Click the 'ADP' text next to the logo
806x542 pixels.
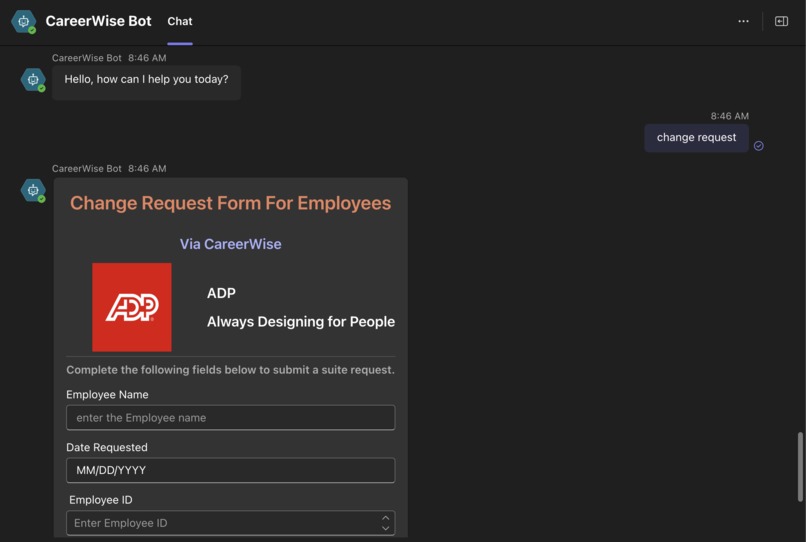click(221, 293)
